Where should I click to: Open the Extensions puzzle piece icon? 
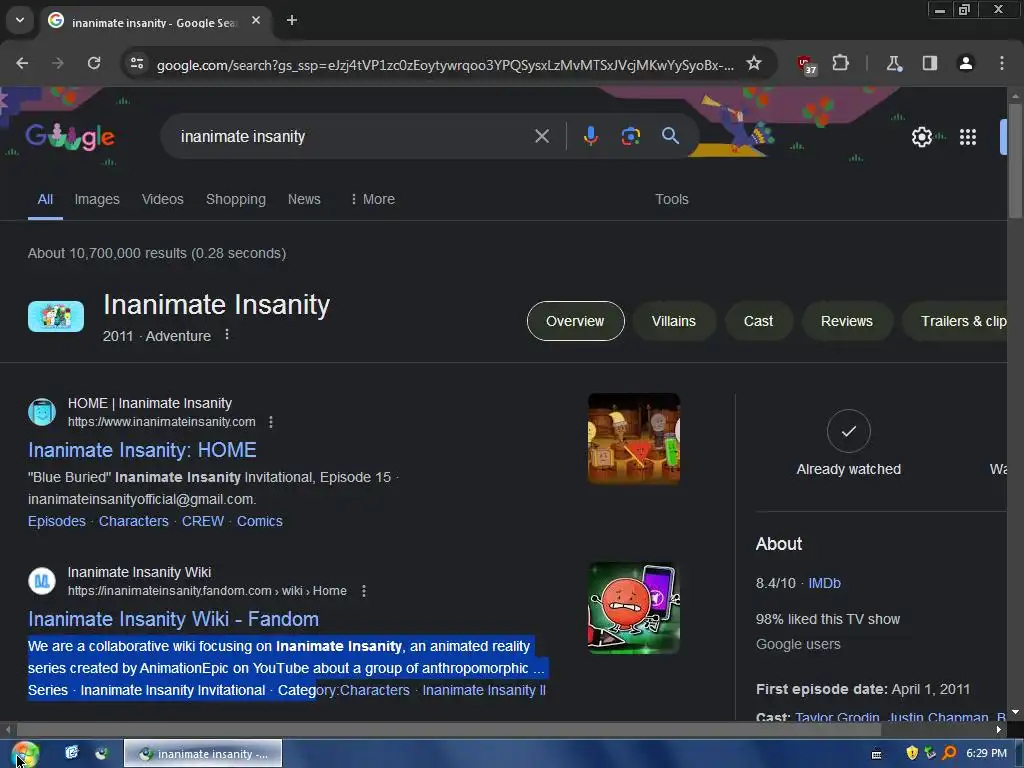(840, 63)
